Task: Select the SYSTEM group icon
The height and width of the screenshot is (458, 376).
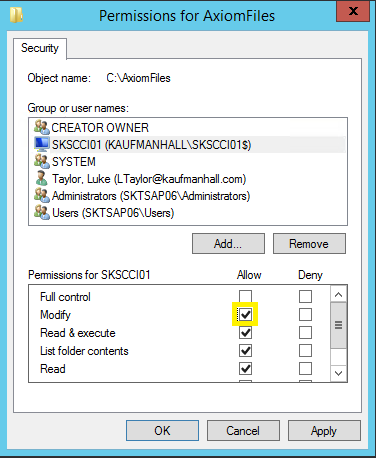Action: tap(42, 161)
